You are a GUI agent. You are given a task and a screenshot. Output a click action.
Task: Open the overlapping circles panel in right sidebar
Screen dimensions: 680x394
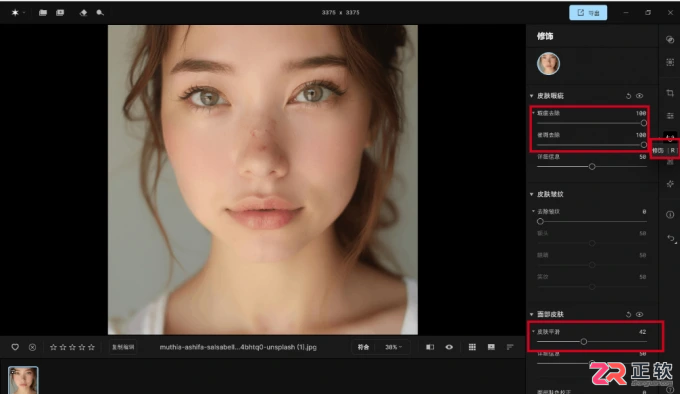point(670,39)
